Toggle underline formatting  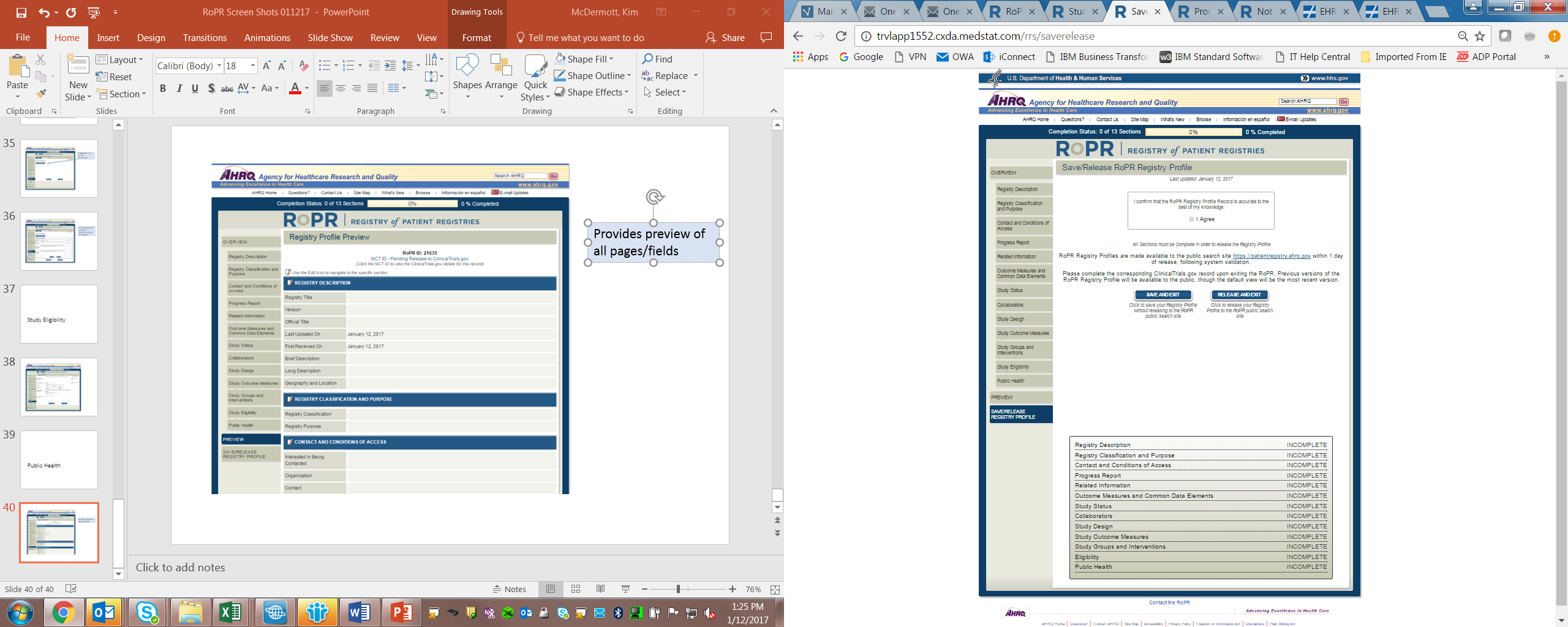tap(195, 89)
